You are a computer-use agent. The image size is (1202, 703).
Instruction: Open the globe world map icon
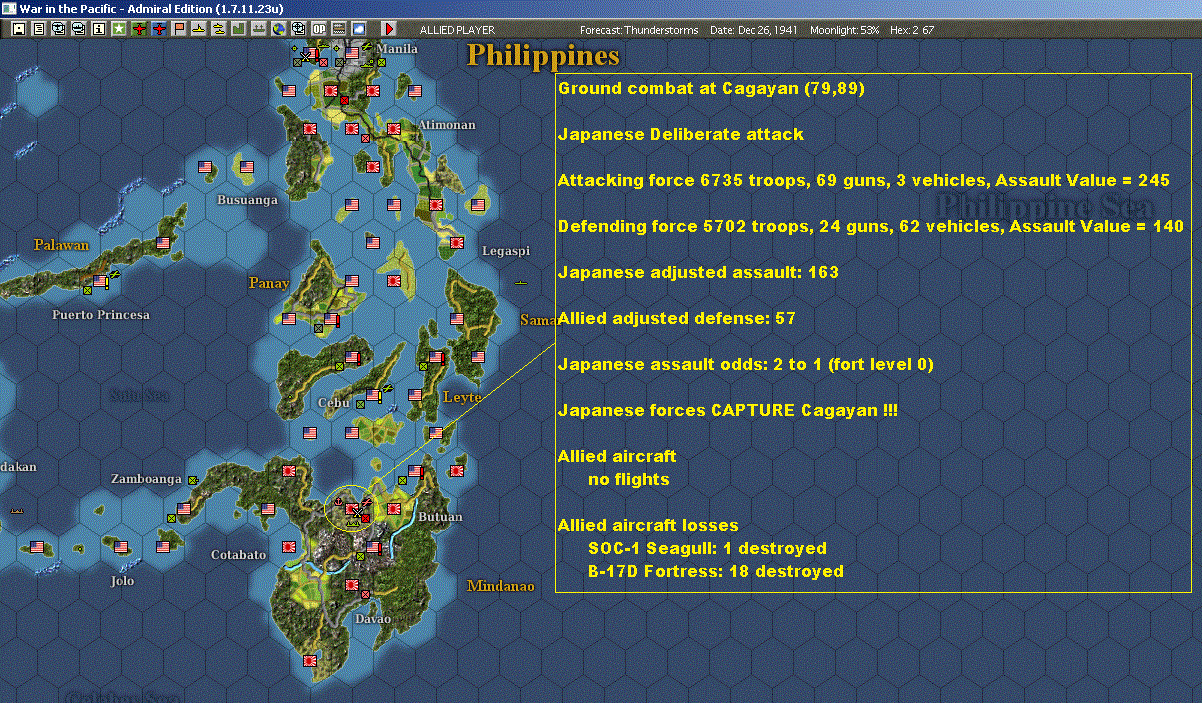[x=277, y=30]
